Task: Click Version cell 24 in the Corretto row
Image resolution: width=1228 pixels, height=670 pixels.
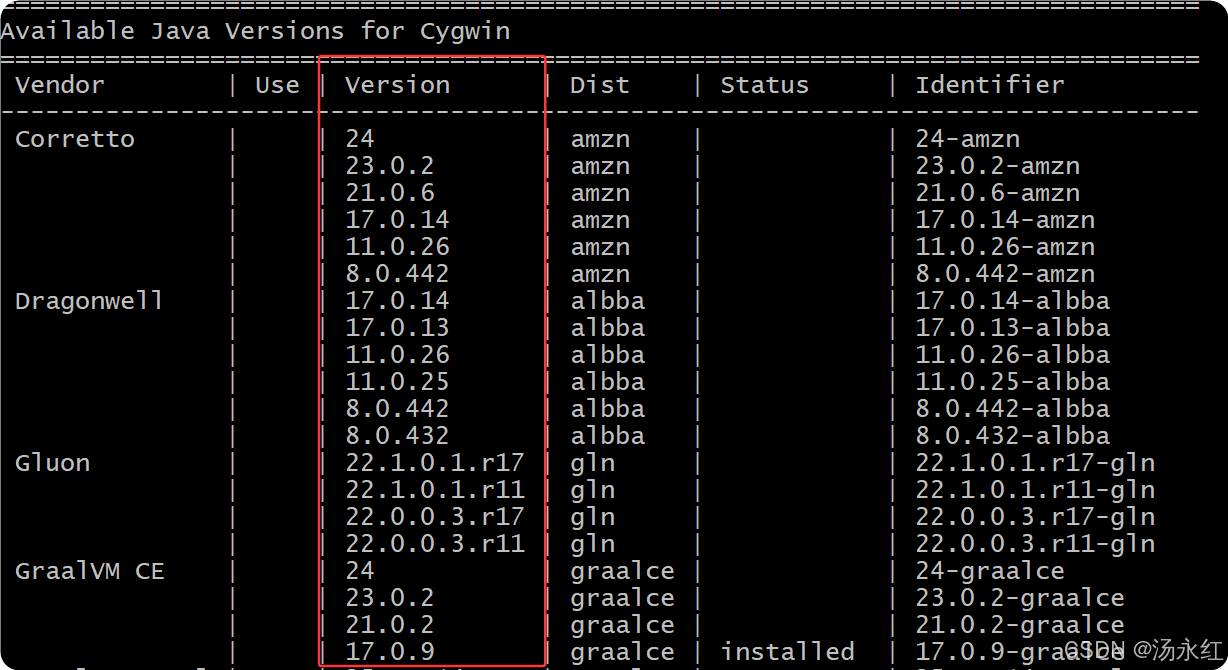Action: (x=360, y=139)
